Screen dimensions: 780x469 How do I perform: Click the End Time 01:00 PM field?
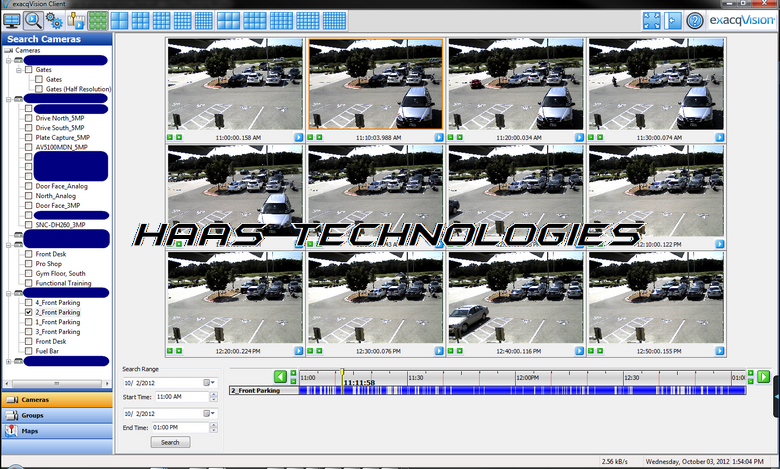click(x=182, y=428)
